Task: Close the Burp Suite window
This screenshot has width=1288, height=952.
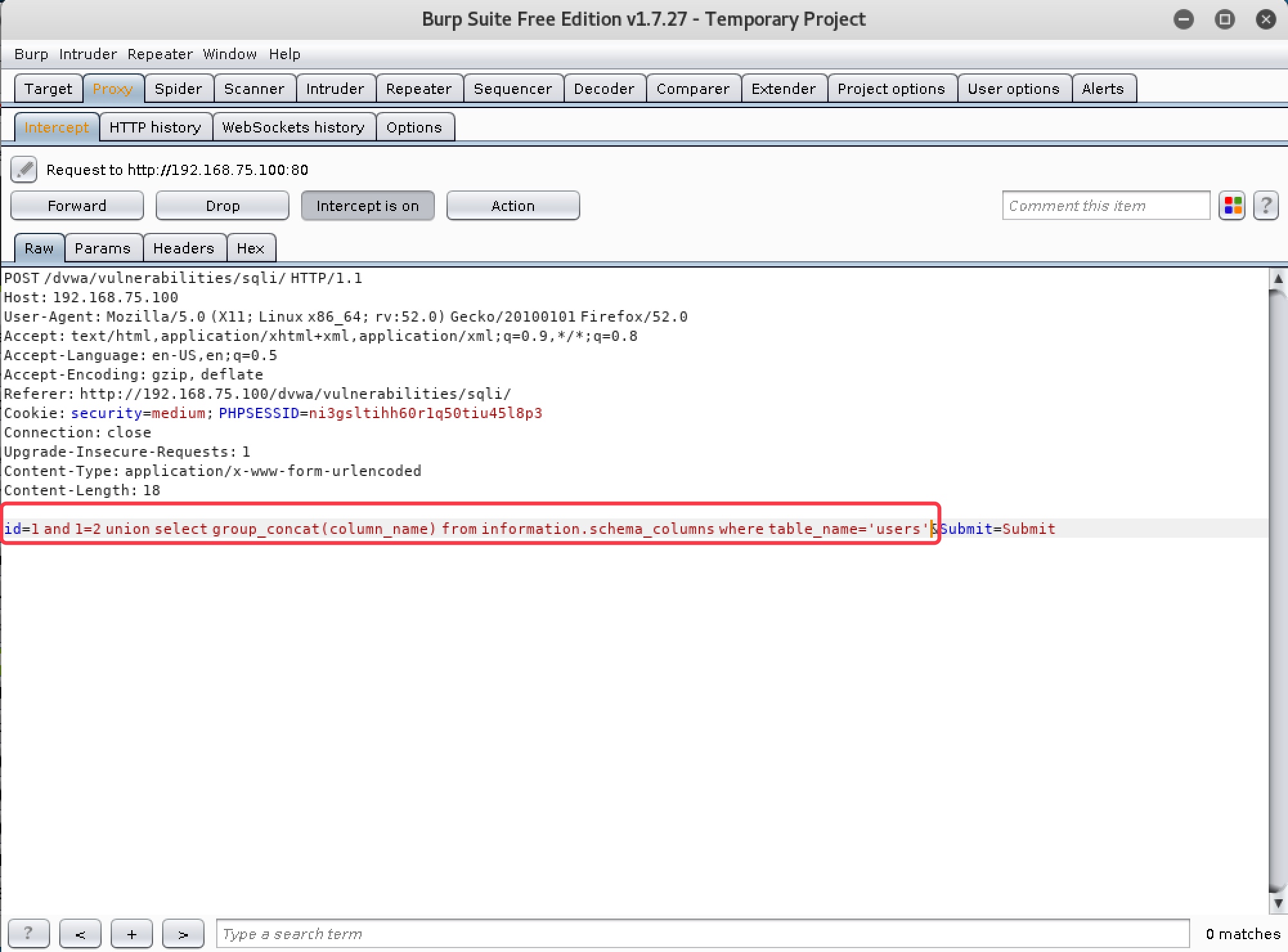Action: (x=1265, y=19)
